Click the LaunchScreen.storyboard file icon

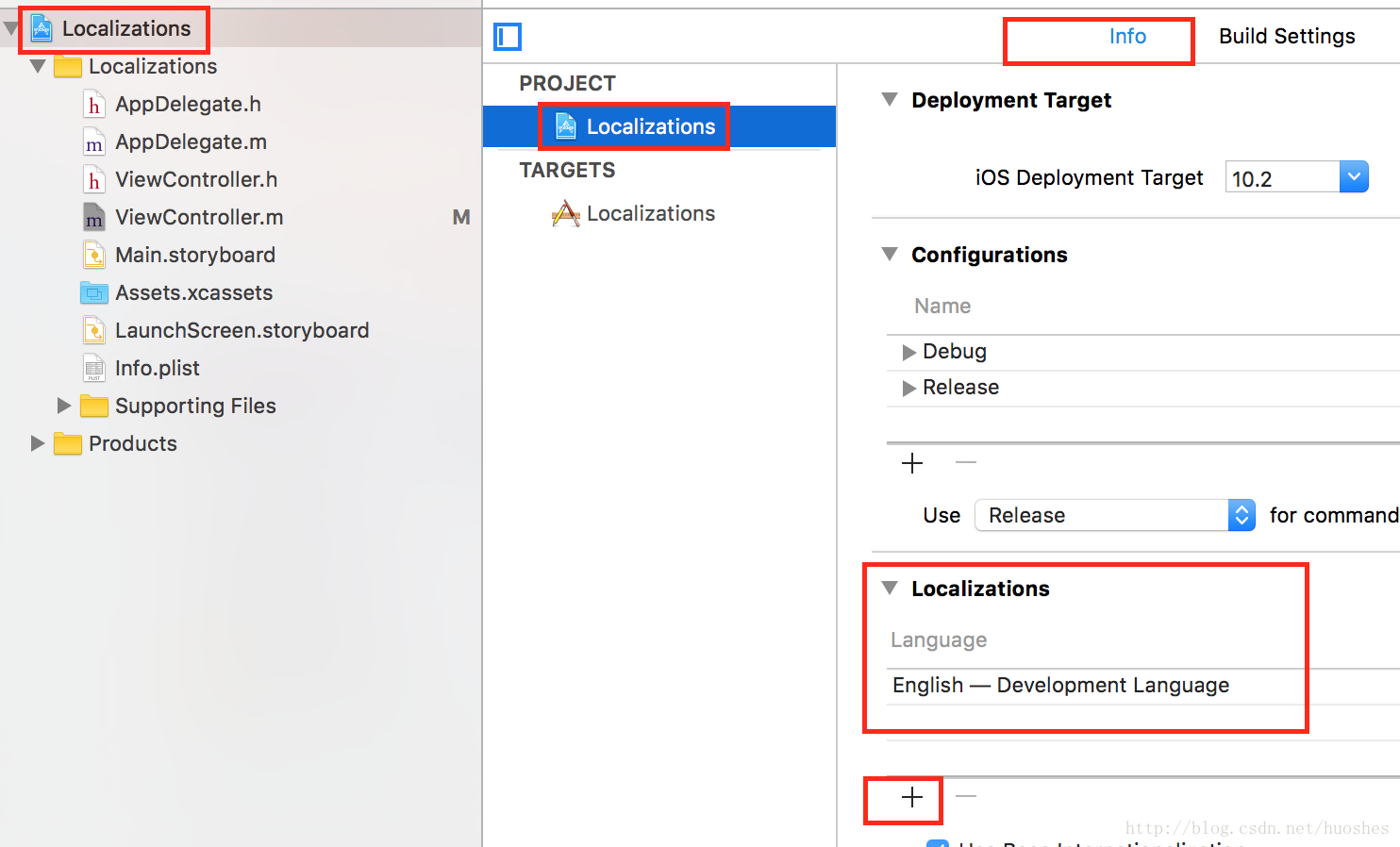coord(94,330)
